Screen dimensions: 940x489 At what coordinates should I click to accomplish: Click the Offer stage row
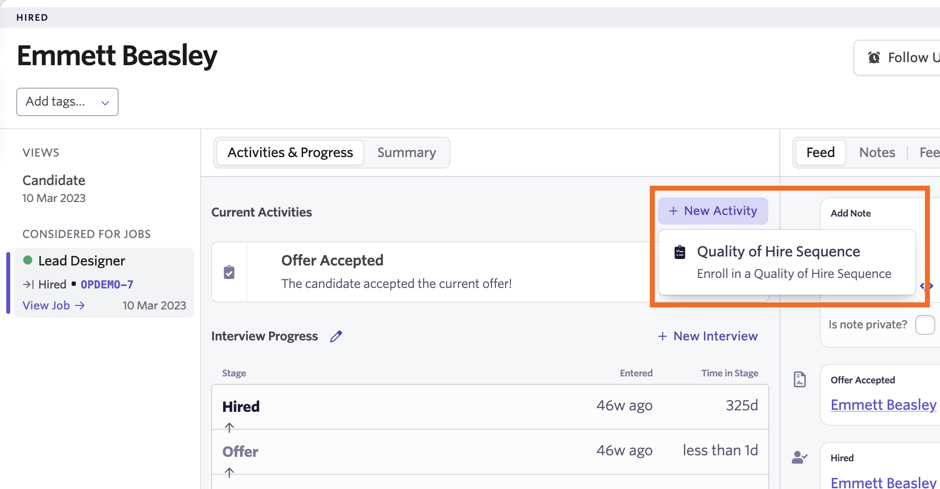tap(490, 452)
